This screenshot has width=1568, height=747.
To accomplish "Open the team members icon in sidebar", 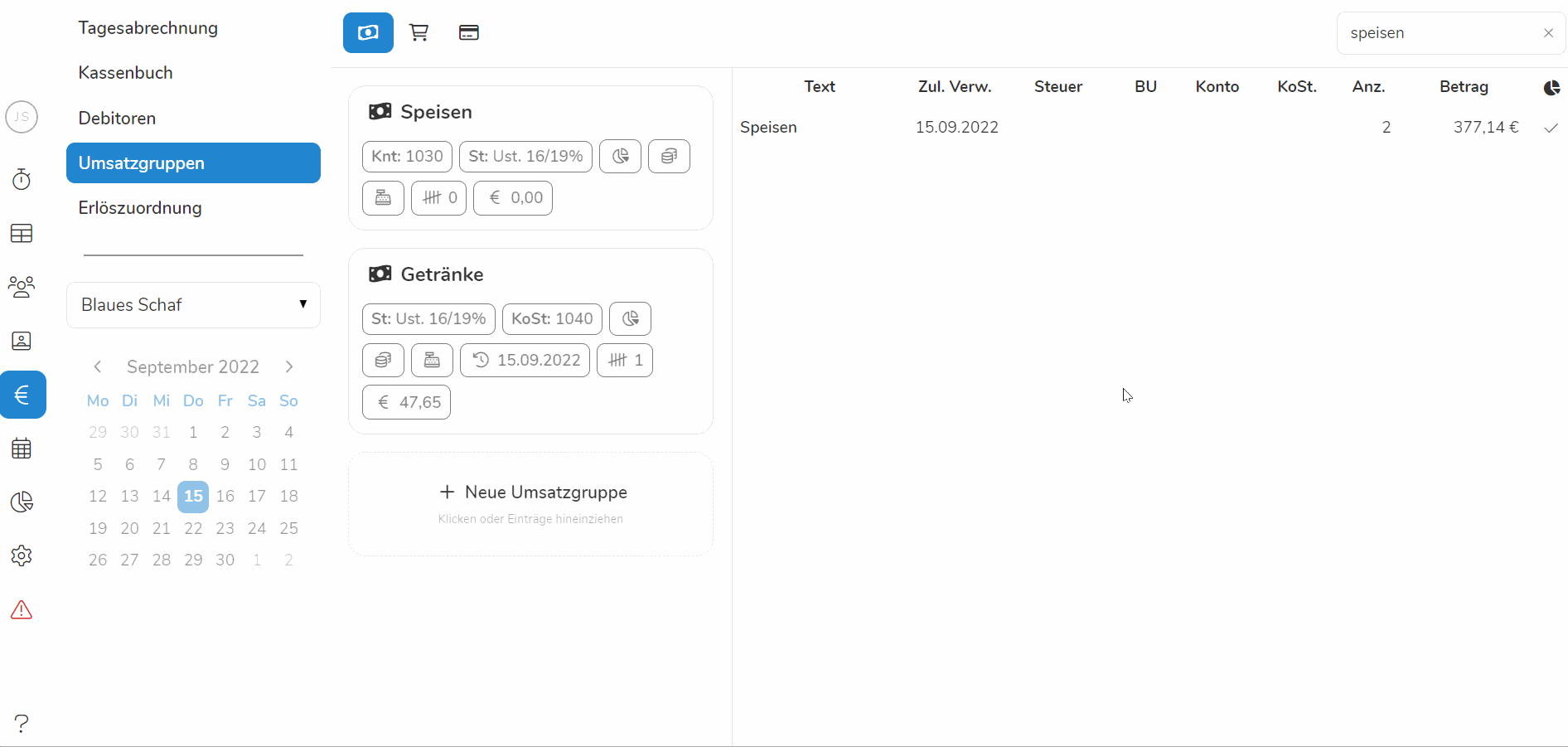I will point(22,287).
